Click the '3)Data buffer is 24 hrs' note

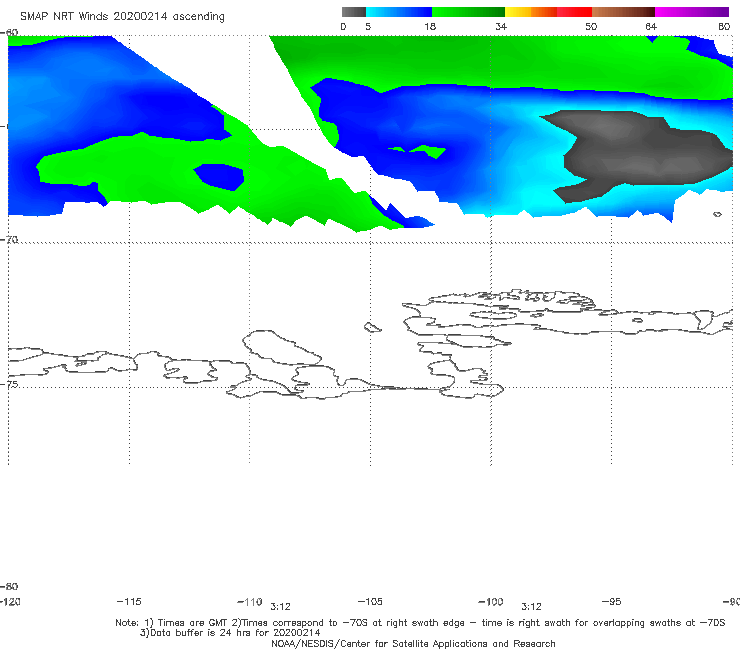click(230, 633)
